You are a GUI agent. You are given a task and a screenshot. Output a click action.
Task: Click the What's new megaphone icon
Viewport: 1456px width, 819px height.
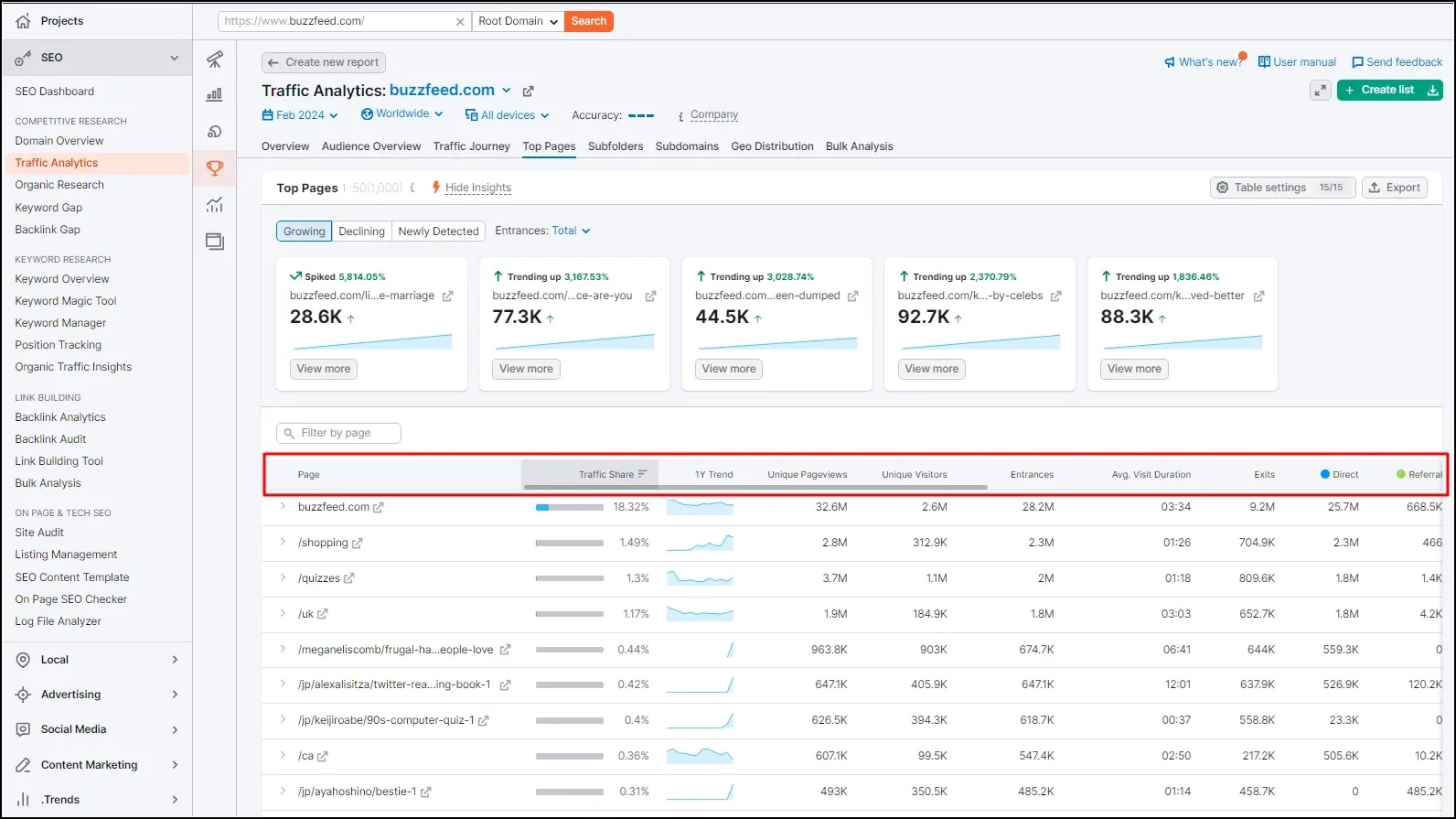click(1169, 62)
